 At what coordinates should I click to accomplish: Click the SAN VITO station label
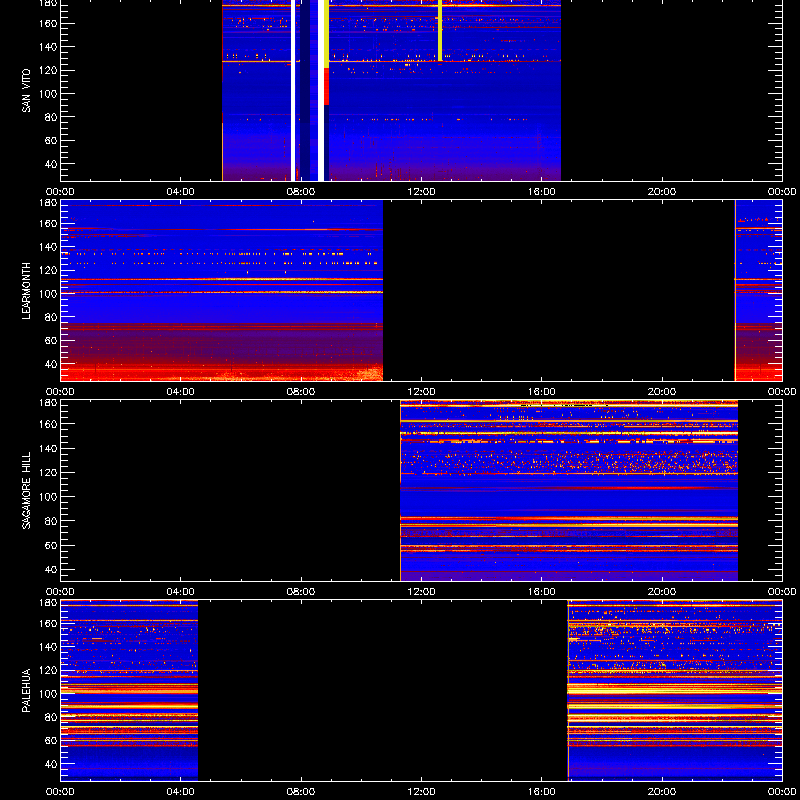click(x=26, y=91)
